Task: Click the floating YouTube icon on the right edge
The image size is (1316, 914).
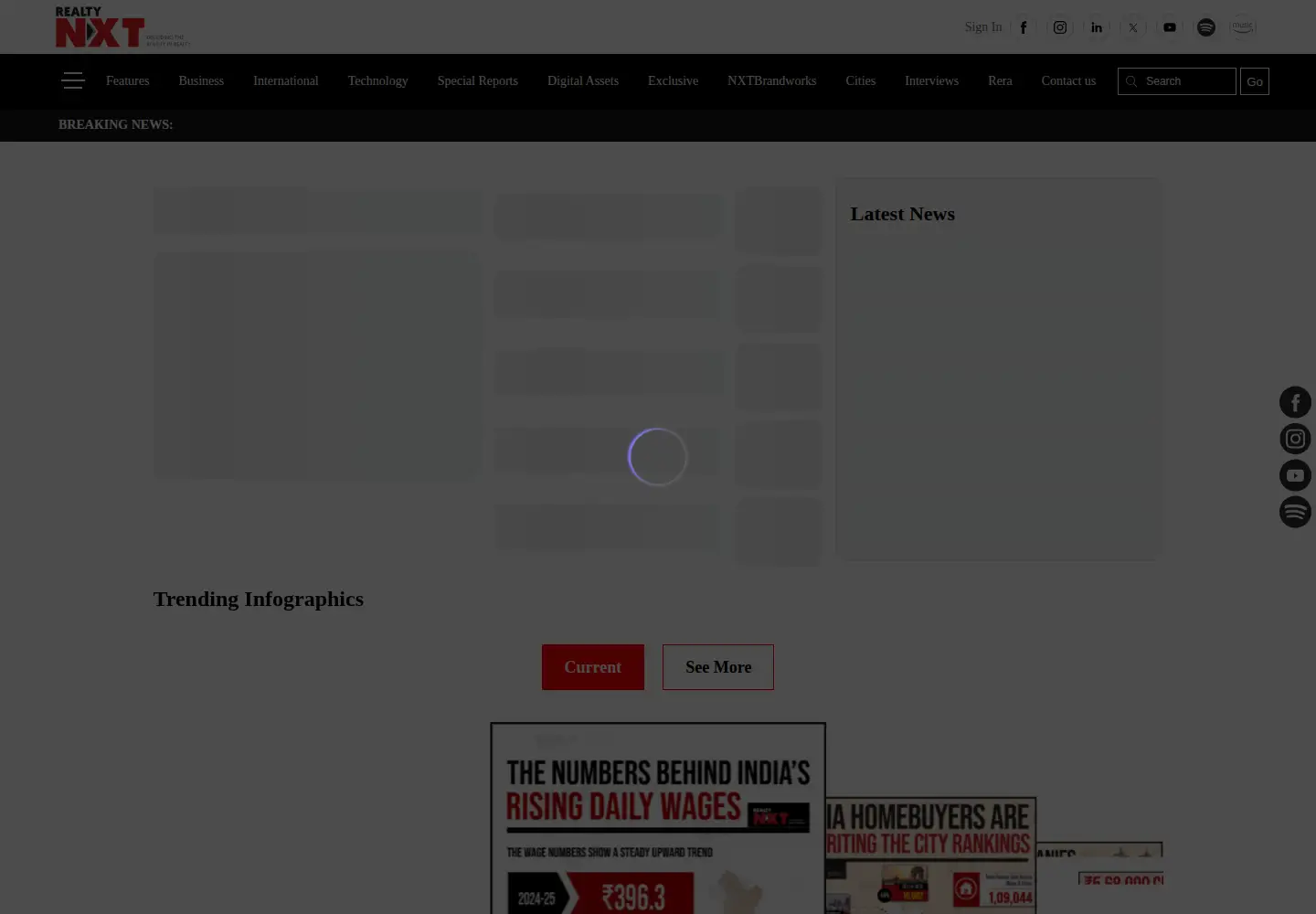Action: [x=1295, y=475]
